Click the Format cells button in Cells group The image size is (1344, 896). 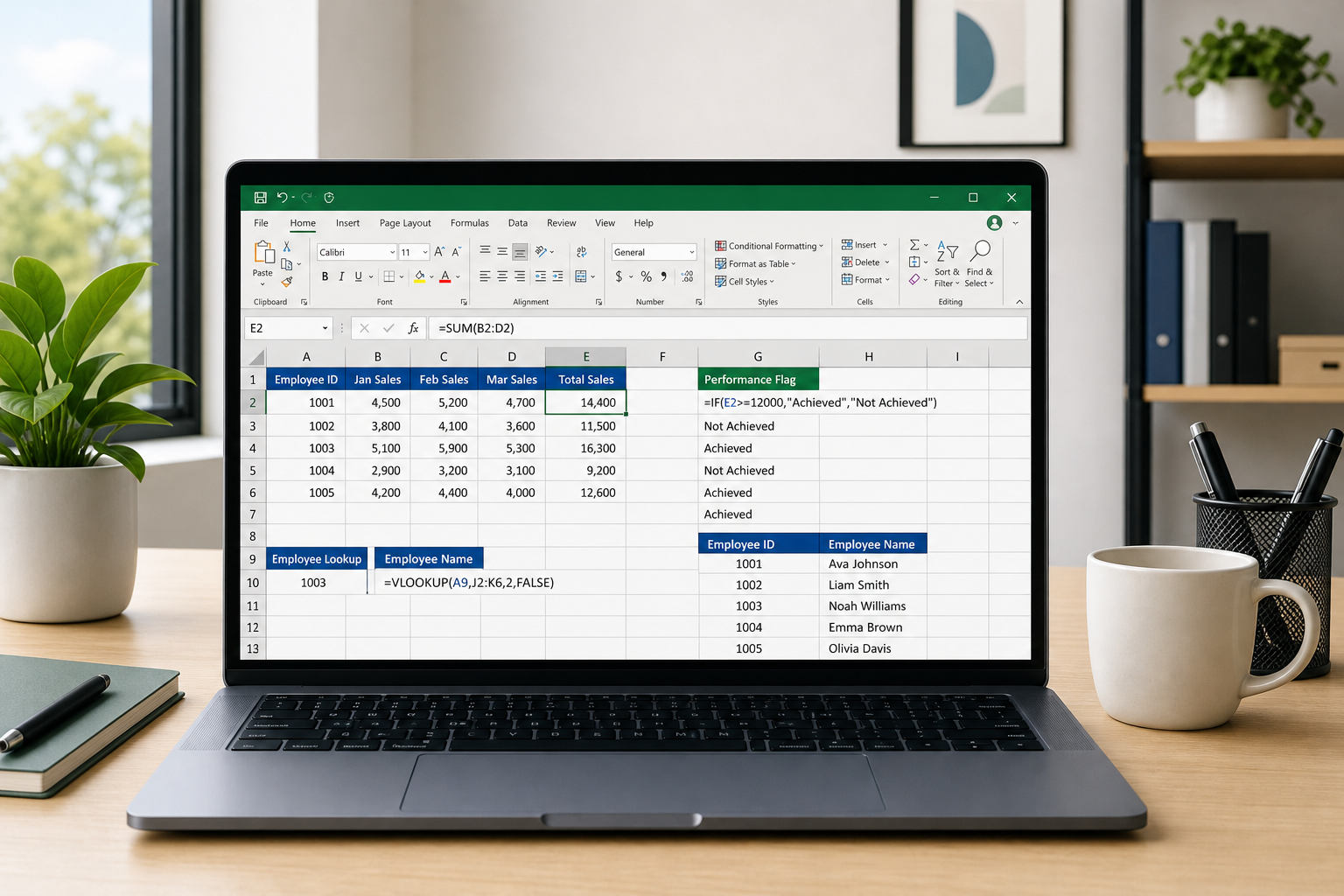[x=865, y=280]
